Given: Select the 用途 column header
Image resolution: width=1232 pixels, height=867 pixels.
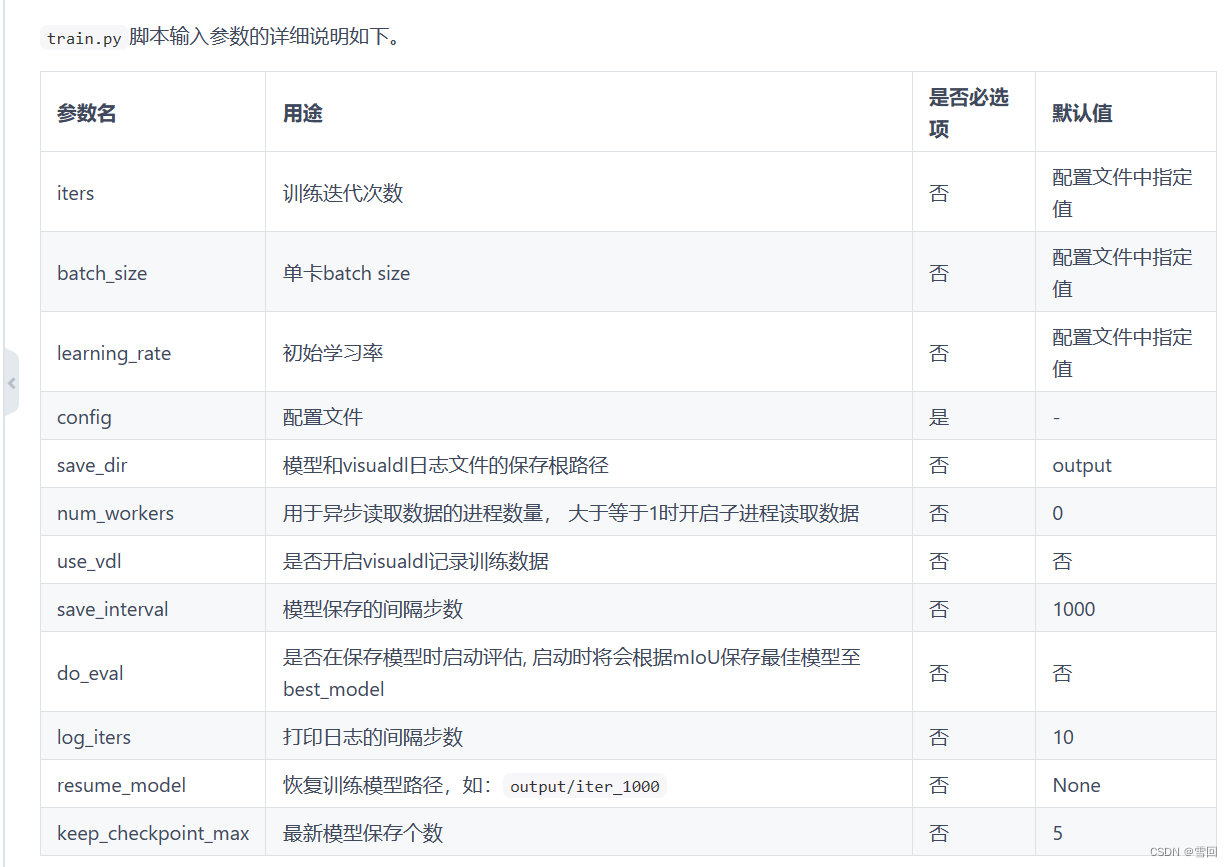Looking at the screenshot, I should (303, 111).
